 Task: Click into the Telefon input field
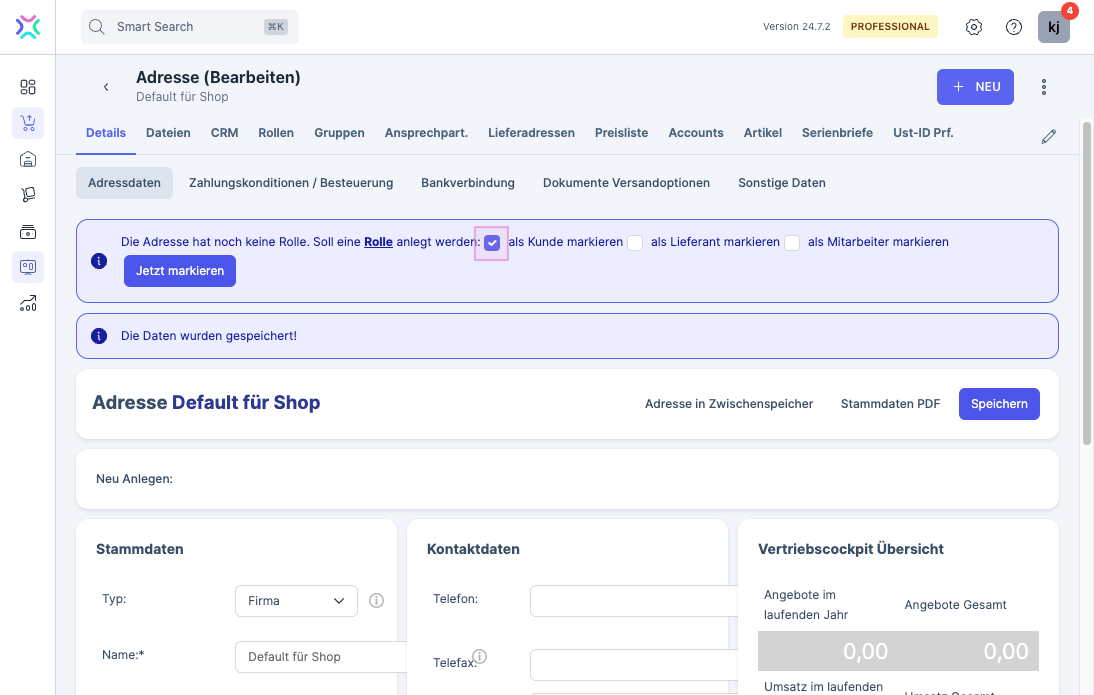coord(633,601)
